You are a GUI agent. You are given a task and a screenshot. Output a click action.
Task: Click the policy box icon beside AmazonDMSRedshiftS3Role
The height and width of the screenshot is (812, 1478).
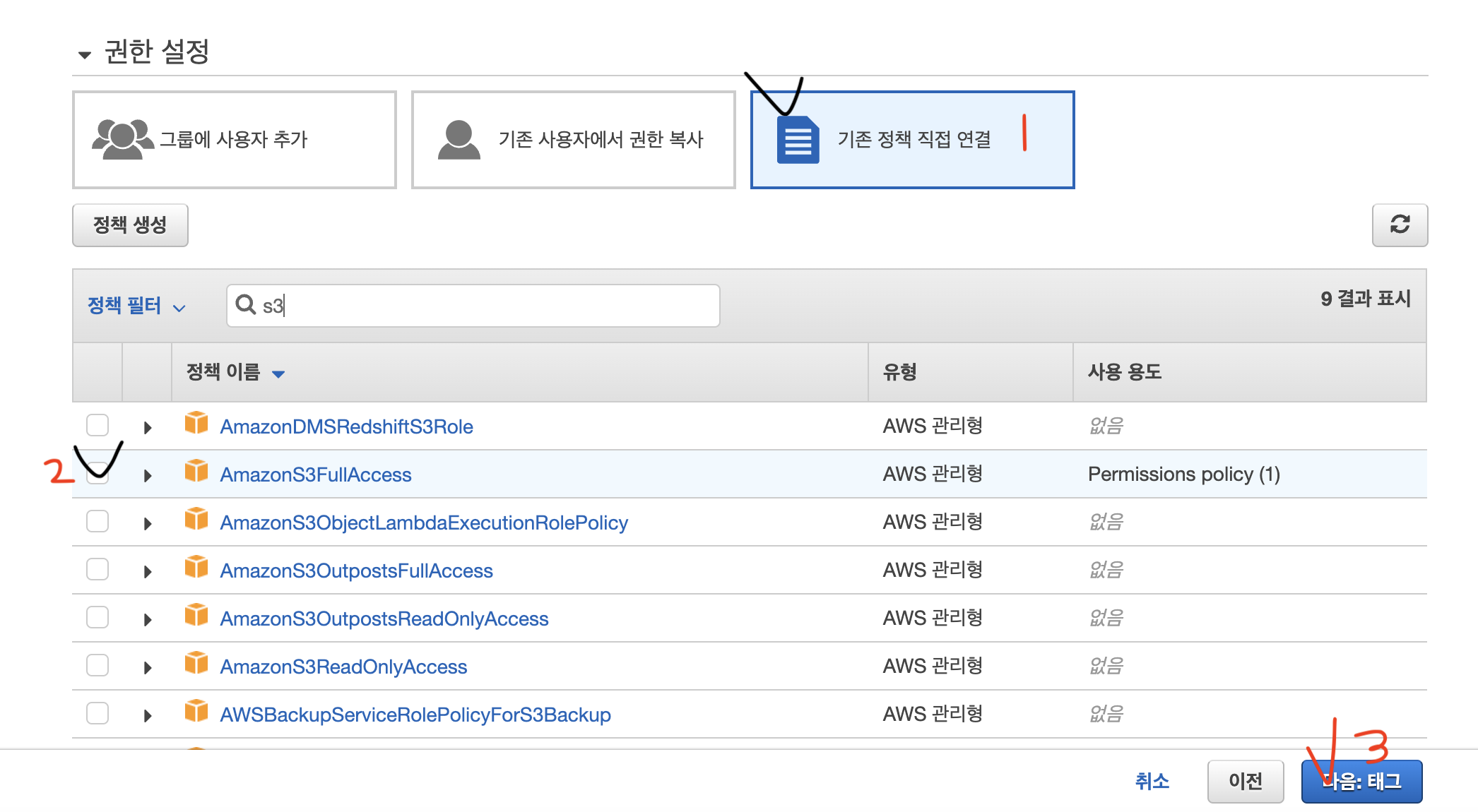pyautogui.click(x=196, y=424)
